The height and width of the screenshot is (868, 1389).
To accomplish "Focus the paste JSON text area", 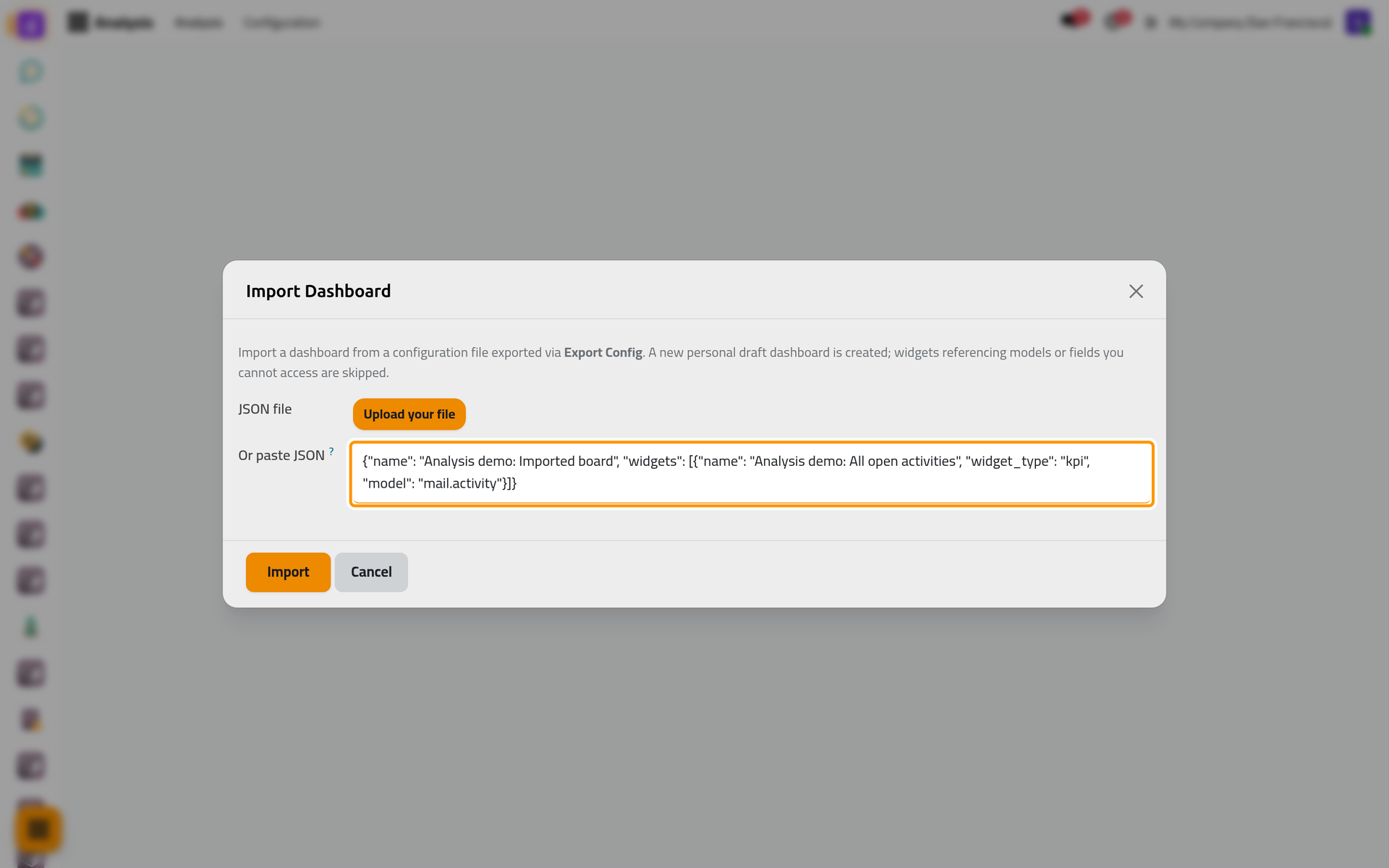I will 752,474.
